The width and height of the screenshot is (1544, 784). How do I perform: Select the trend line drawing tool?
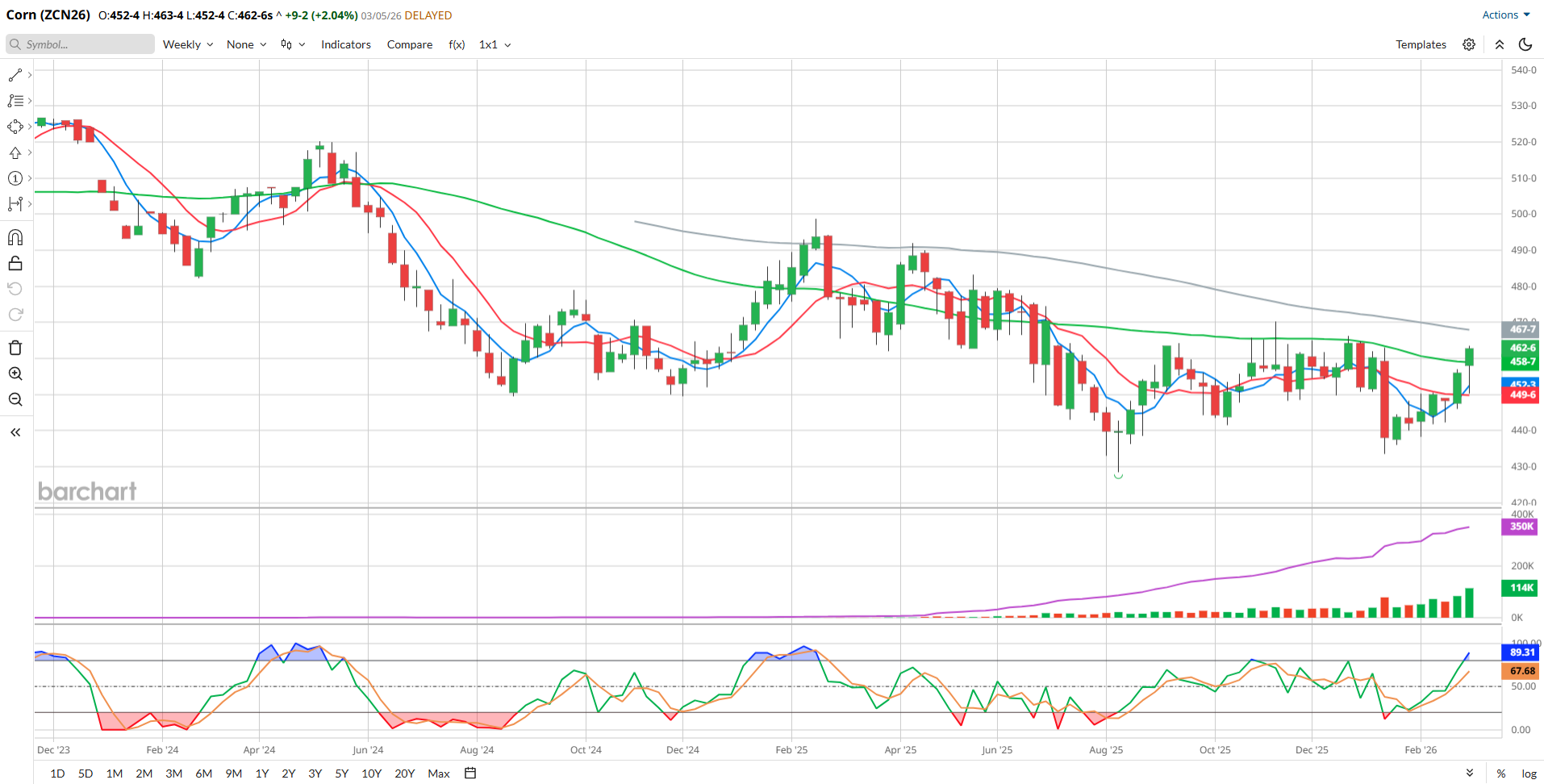coord(15,75)
